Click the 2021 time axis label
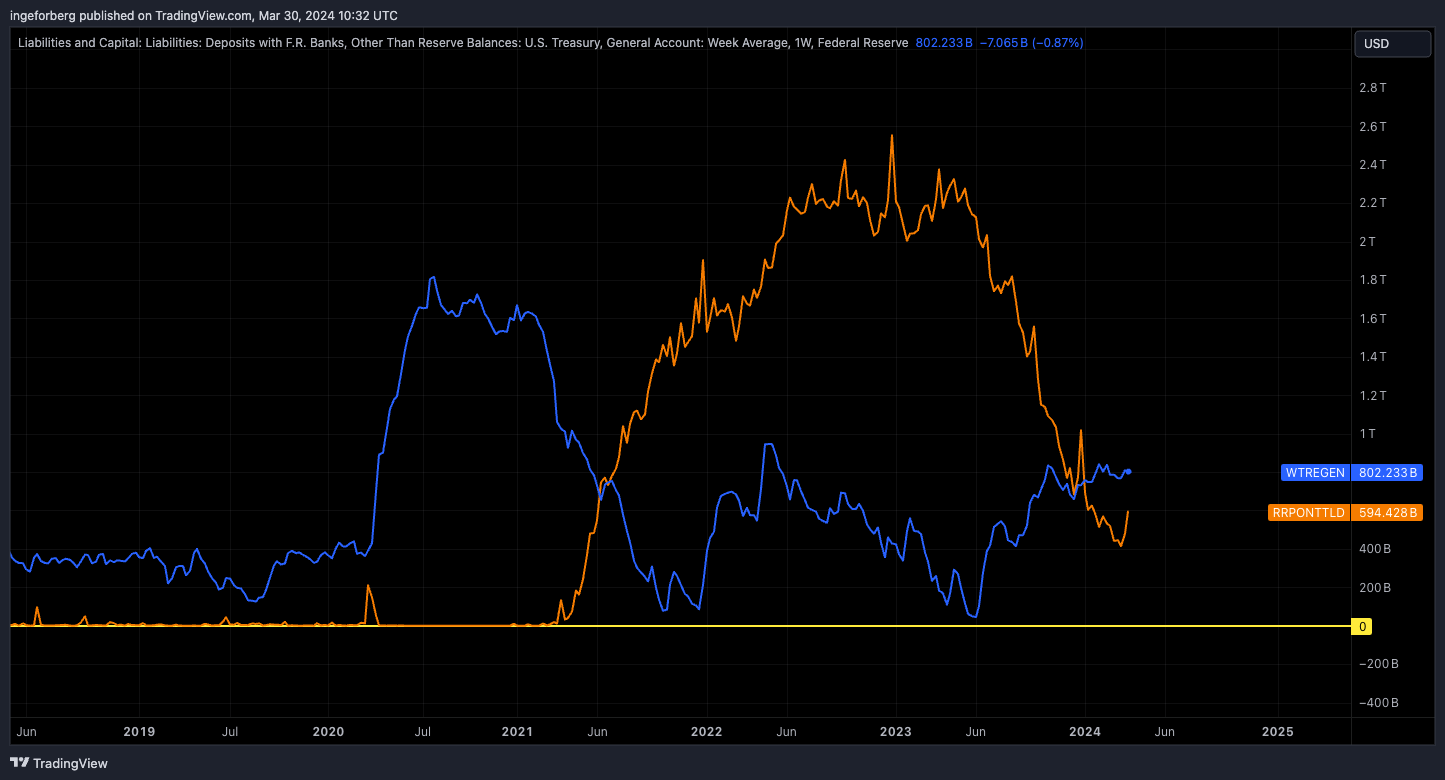The height and width of the screenshot is (780, 1445). (517, 732)
